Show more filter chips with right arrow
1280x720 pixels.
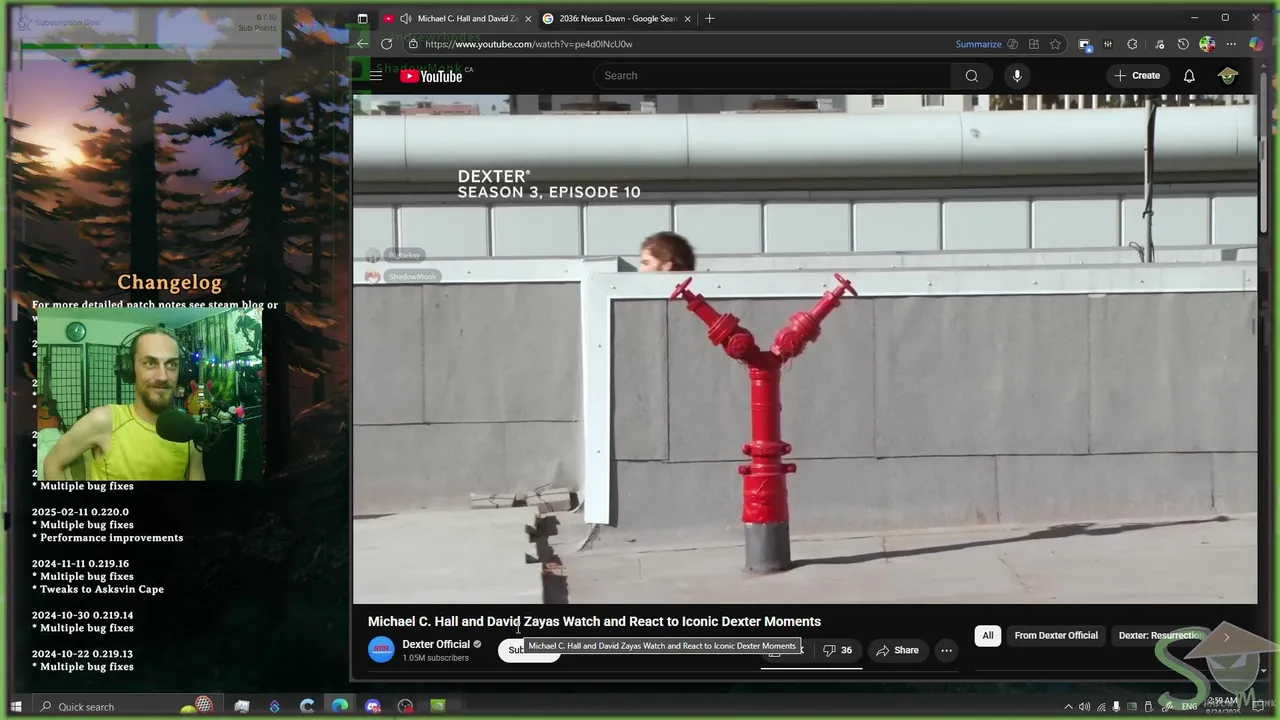coord(1226,636)
